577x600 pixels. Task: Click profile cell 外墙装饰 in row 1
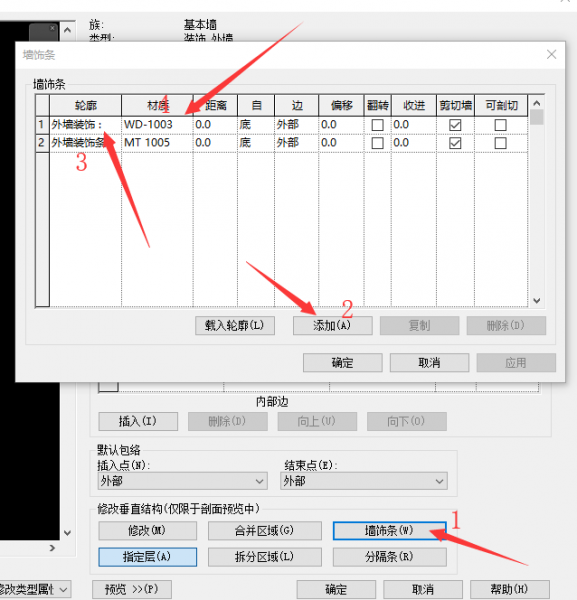(85, 125)
